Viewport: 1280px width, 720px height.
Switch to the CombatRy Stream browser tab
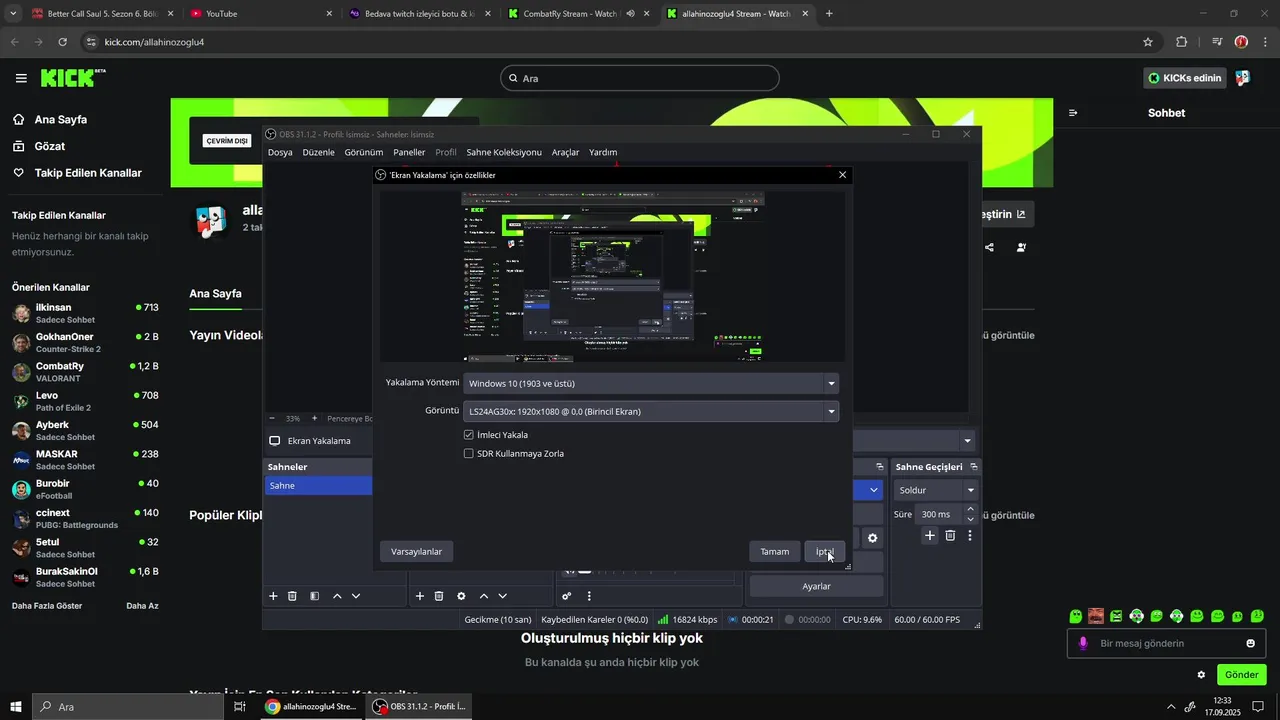pyautogui.click(x=578, y=14)
